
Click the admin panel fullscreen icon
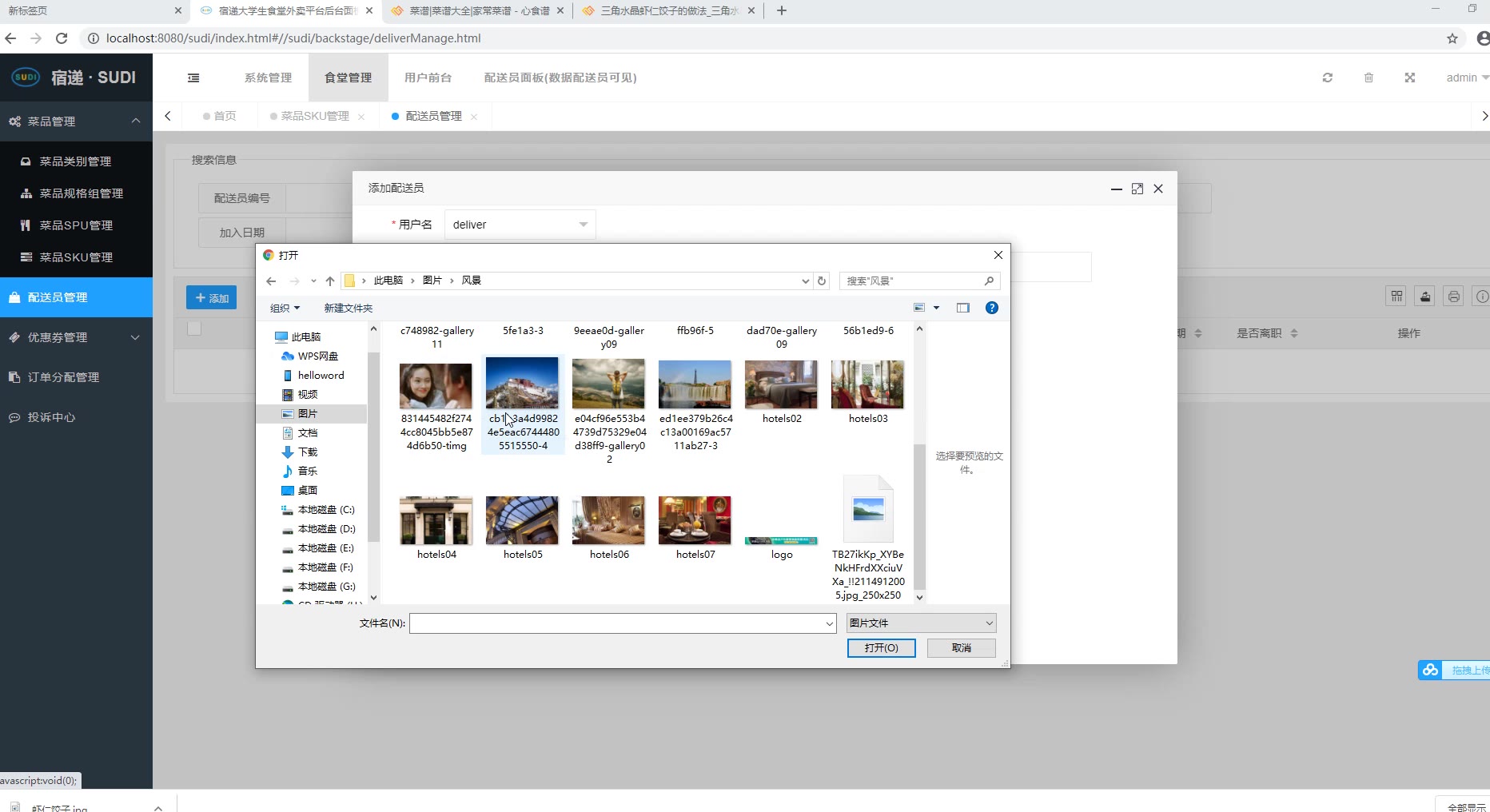[1409, 78]
